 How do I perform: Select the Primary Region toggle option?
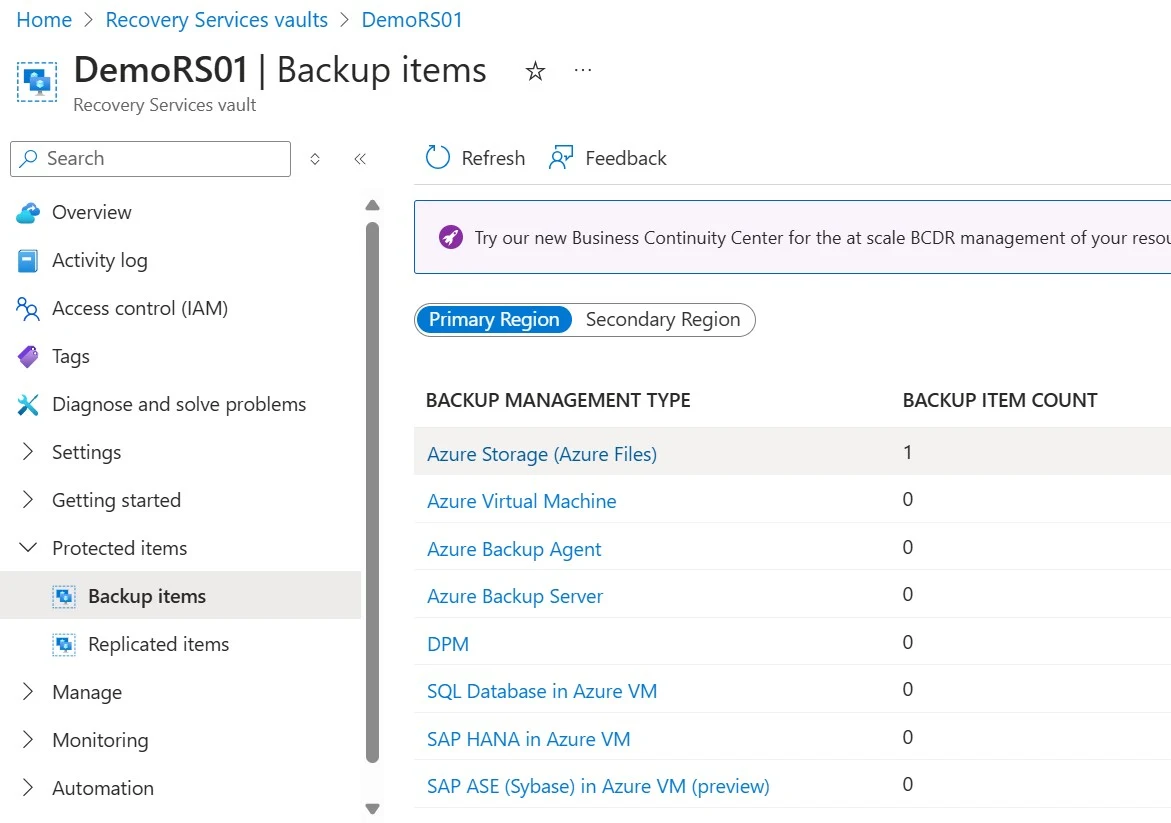(494, 320)
